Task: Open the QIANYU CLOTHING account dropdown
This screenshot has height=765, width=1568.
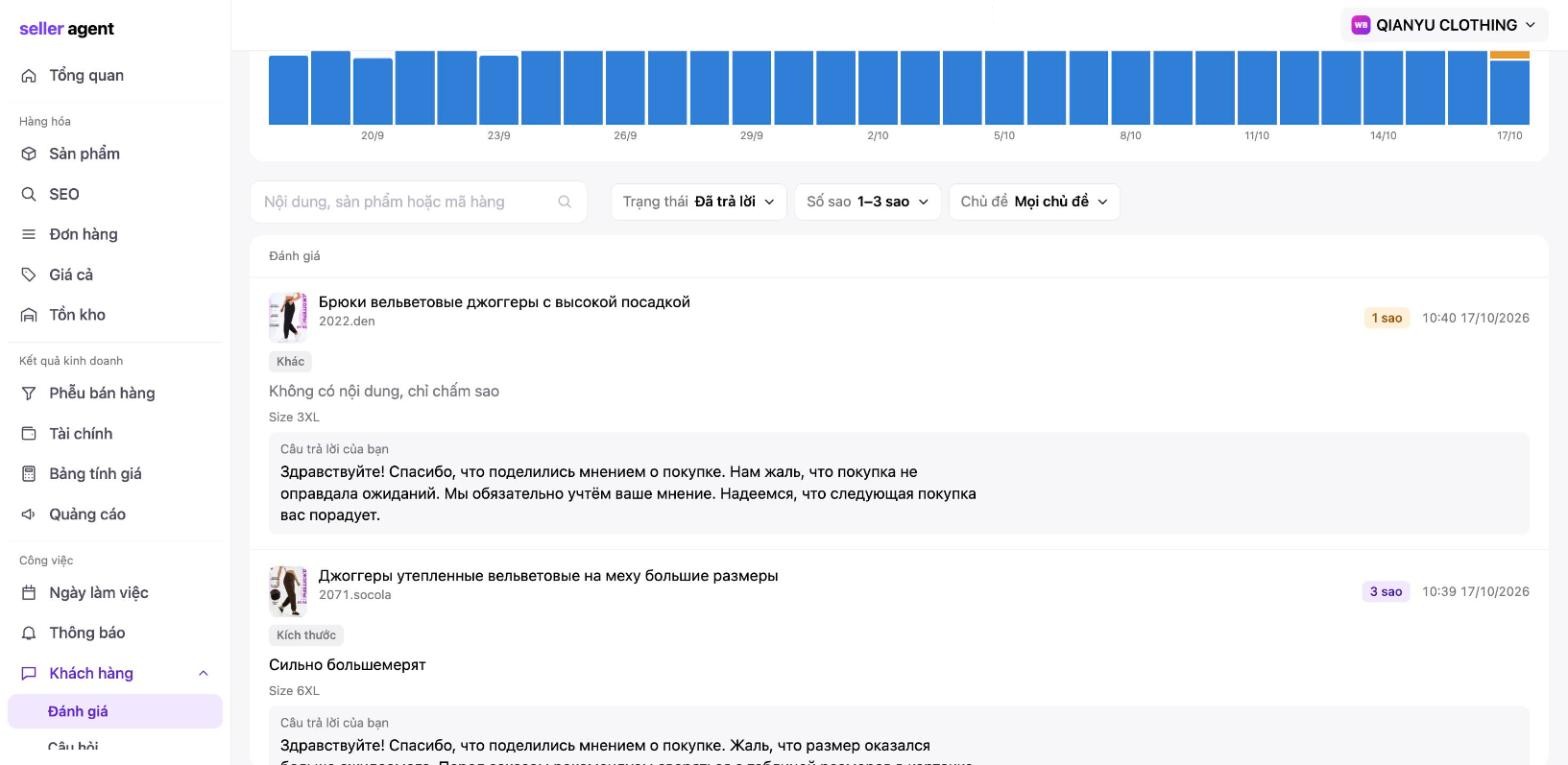Action: 1443,25
